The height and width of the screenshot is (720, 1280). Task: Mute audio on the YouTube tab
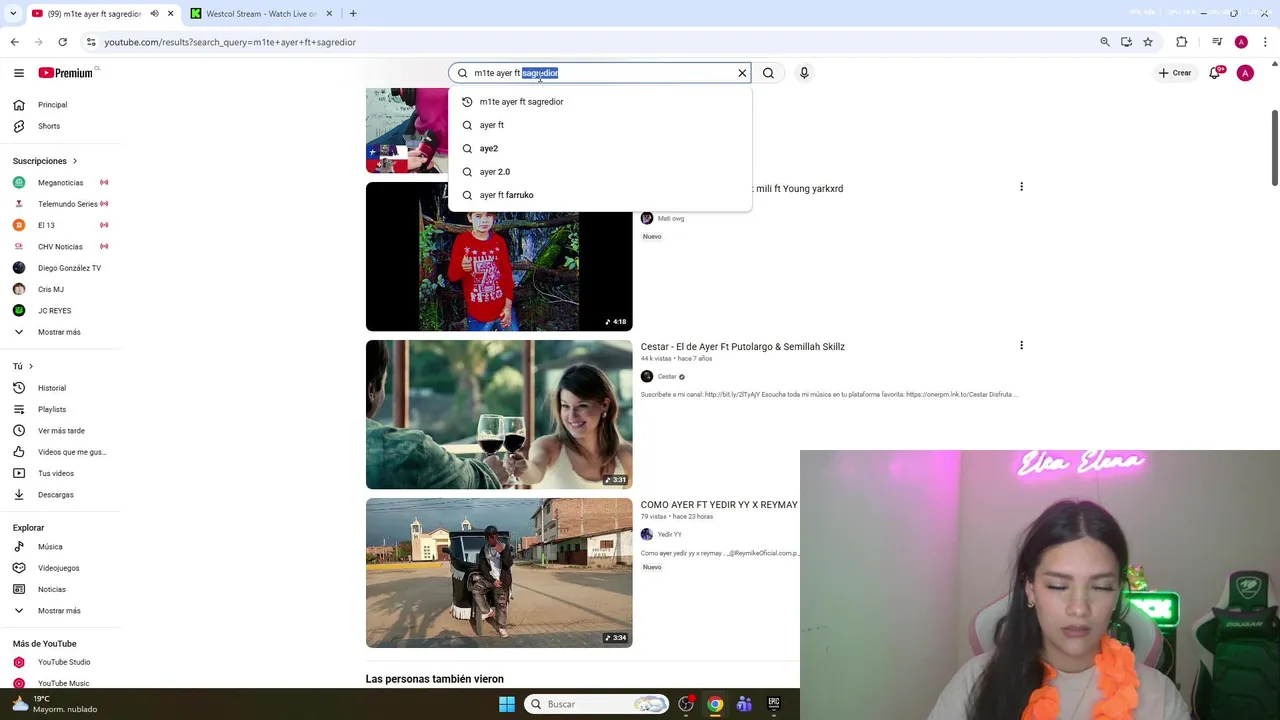click(x=154, y=14)
